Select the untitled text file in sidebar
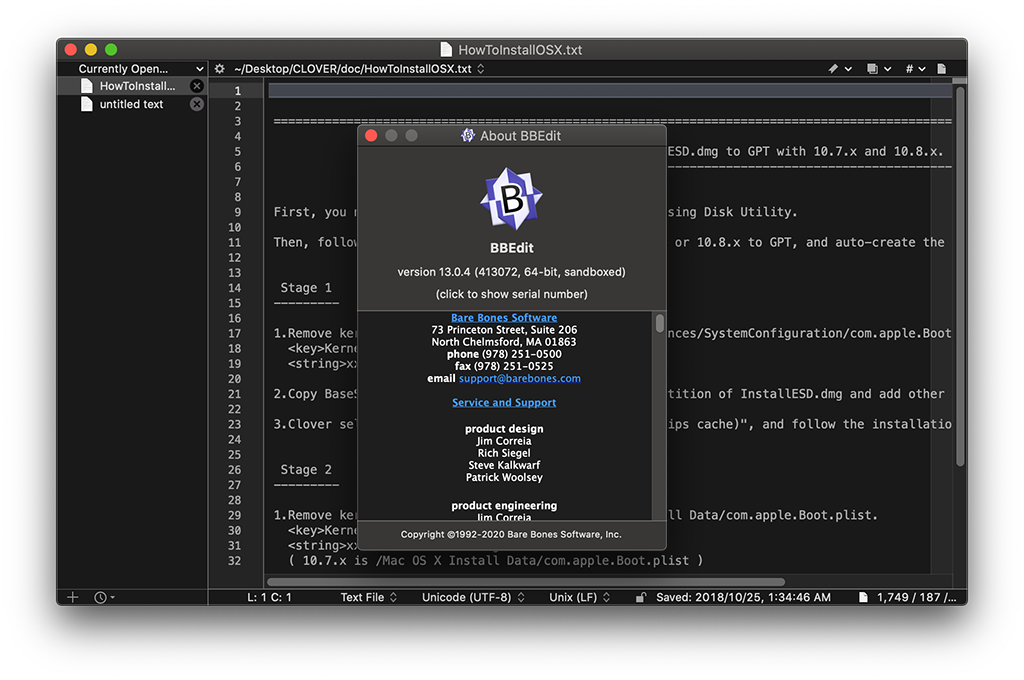 click(133, 104)
